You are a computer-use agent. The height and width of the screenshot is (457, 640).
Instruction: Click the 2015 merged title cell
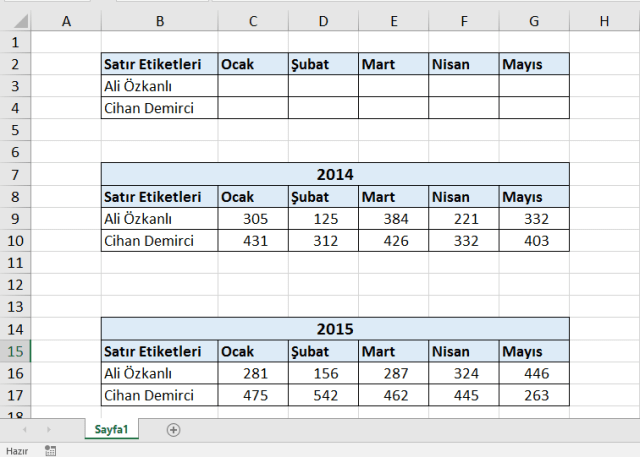[x=335, y=329]
